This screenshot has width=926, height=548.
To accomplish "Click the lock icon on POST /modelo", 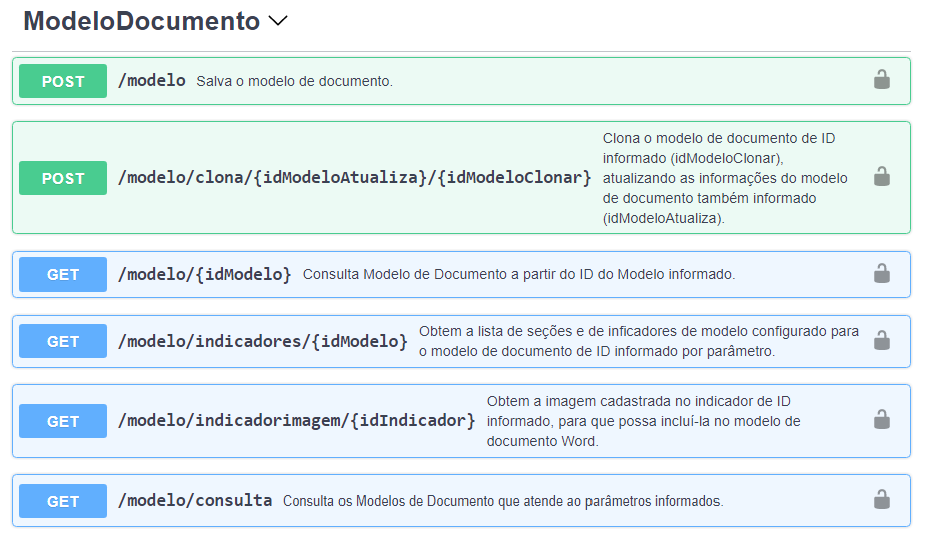I will (x=881, y=80).
